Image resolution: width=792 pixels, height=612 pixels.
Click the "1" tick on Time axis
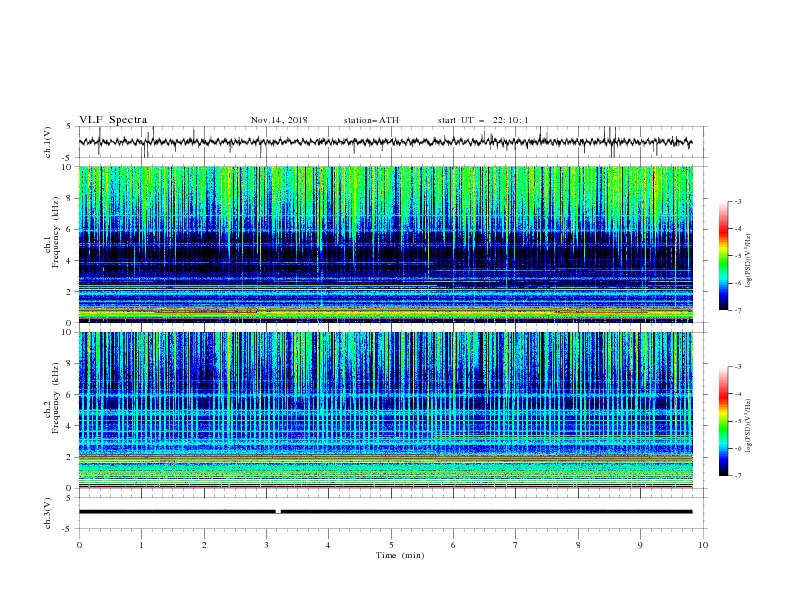point(141,545)
